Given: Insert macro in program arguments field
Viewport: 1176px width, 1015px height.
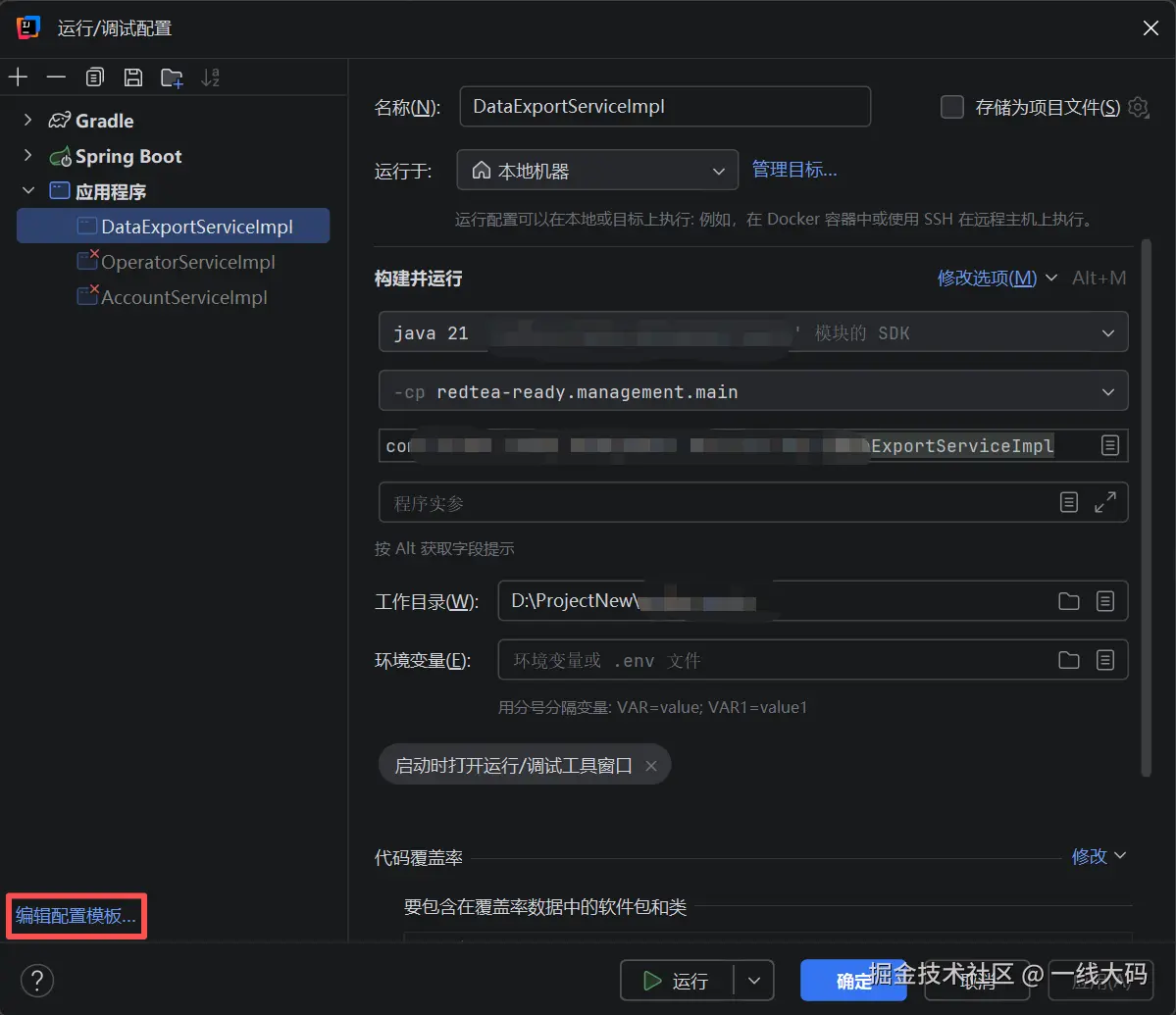Looking at the screenshot, I should point(1069,502).
